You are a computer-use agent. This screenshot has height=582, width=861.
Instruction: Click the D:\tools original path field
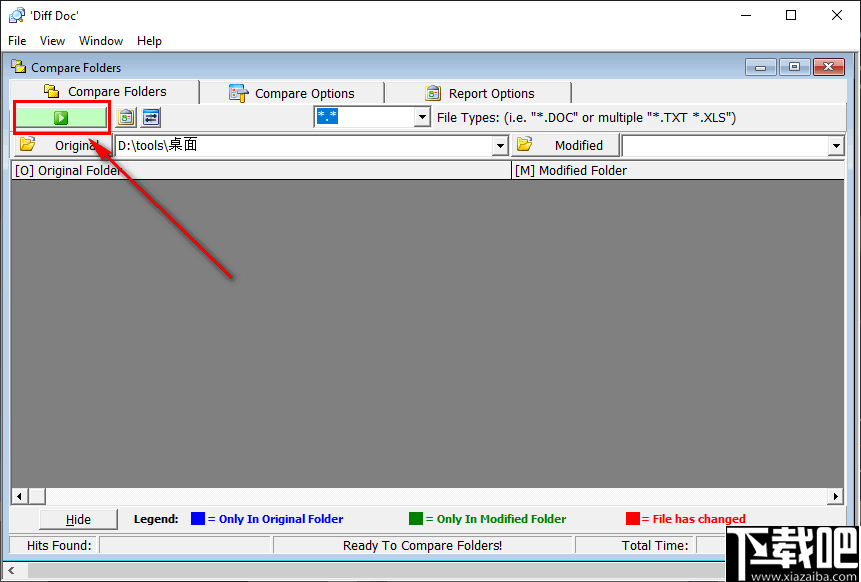pos(304,146)
